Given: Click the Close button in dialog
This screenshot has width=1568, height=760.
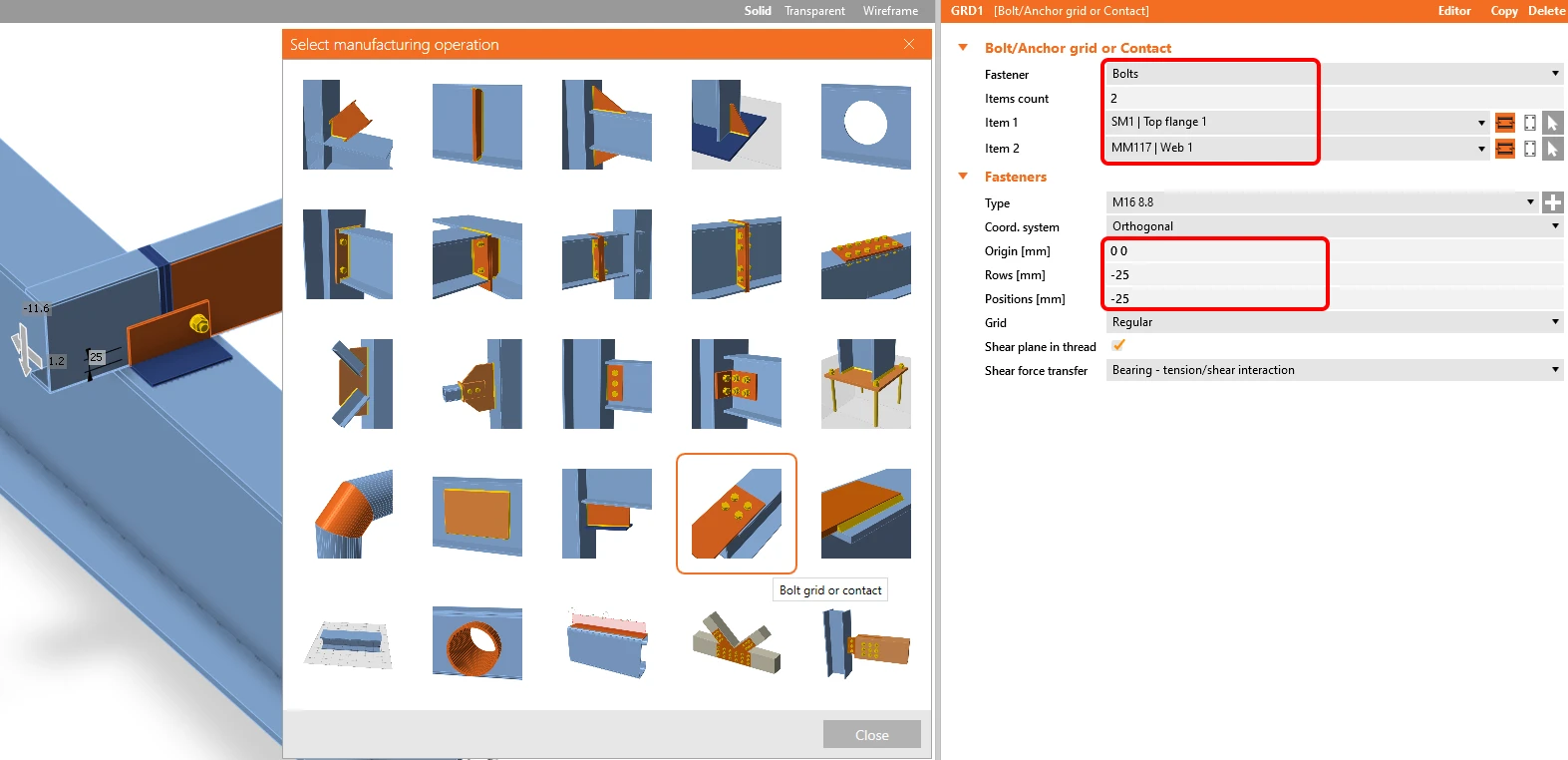Looking at the screenshot, I should [872, 735].
